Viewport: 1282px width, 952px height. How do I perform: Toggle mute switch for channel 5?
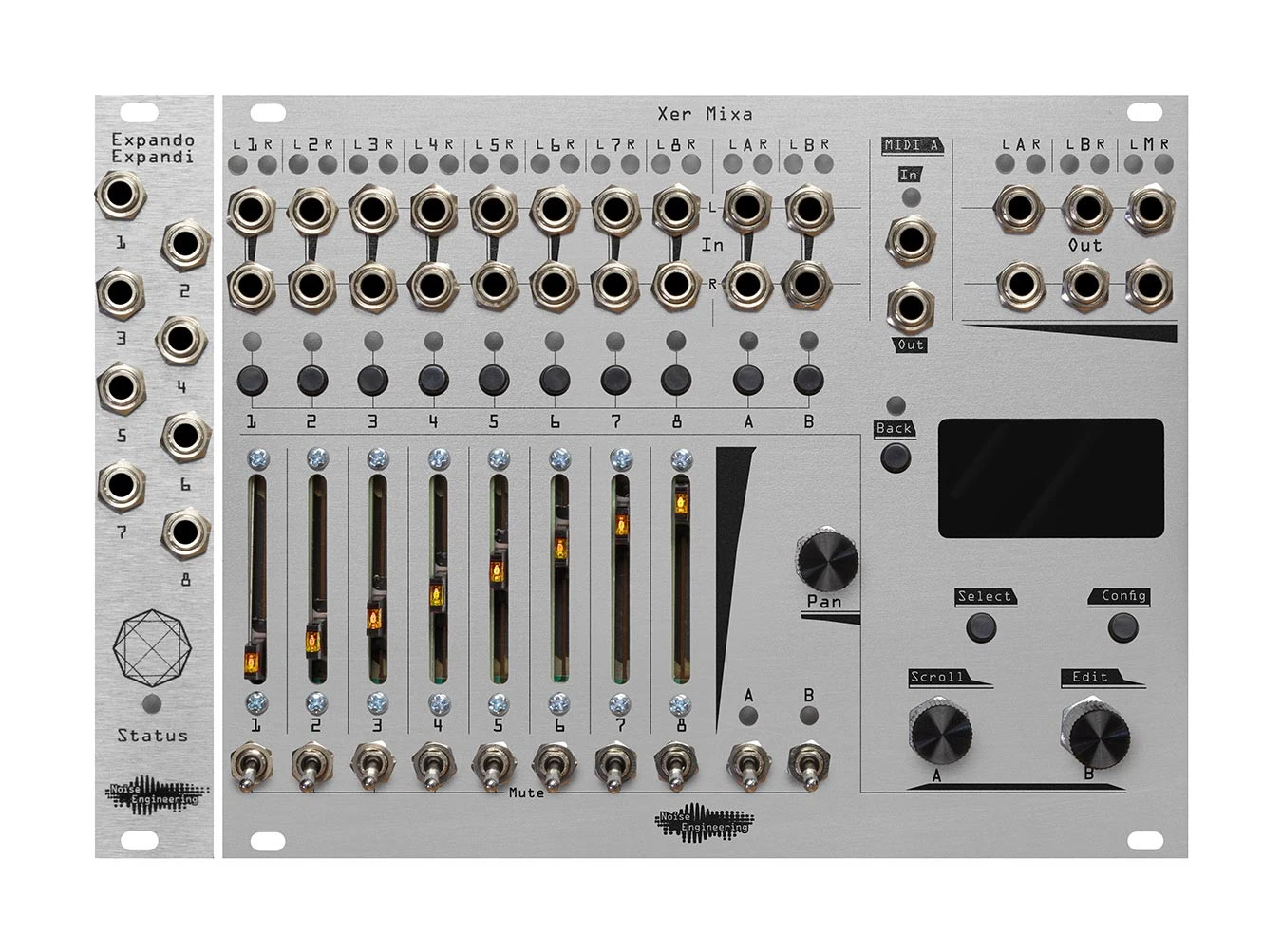(x=494, y=766)
